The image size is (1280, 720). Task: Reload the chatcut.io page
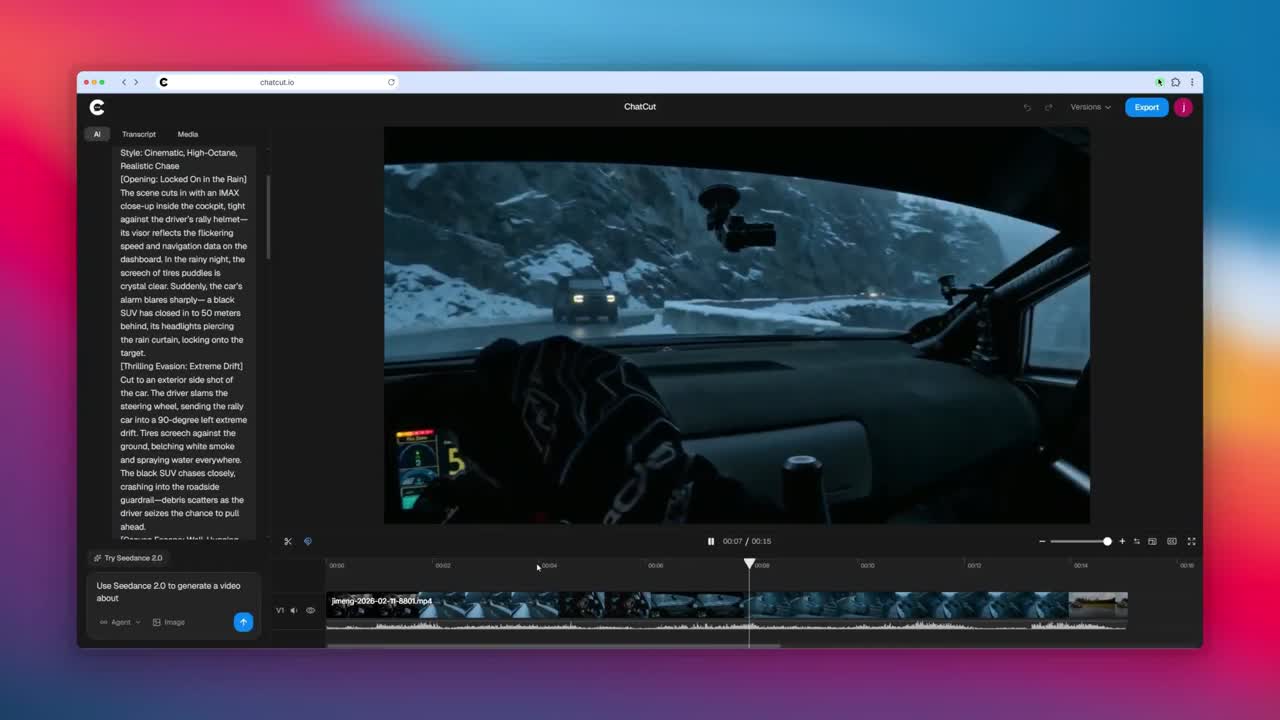[391, 82]
